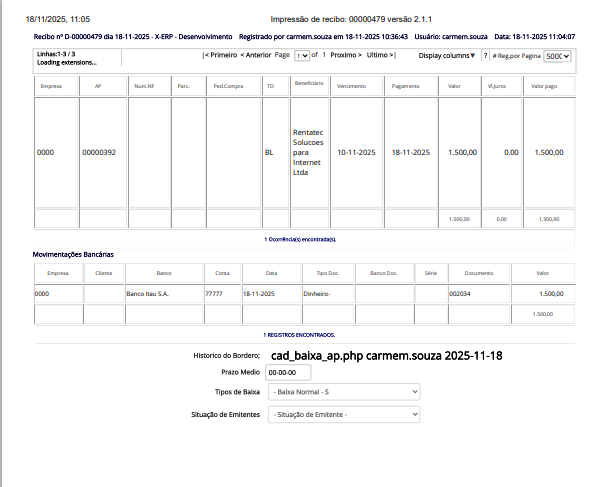Change the Reg. por Pagina dropdown

pyautogui.click(x=558, y=56)
